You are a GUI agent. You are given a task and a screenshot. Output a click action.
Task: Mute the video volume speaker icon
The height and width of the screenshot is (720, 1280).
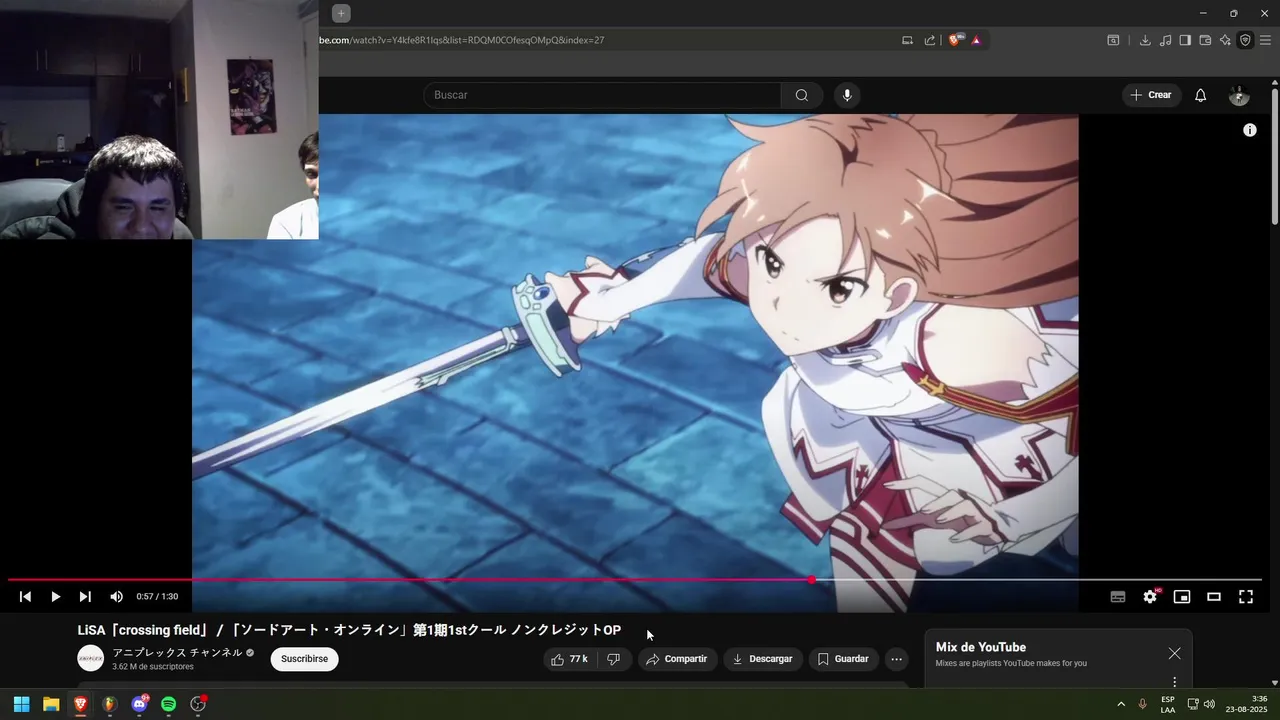pos(116,597)
